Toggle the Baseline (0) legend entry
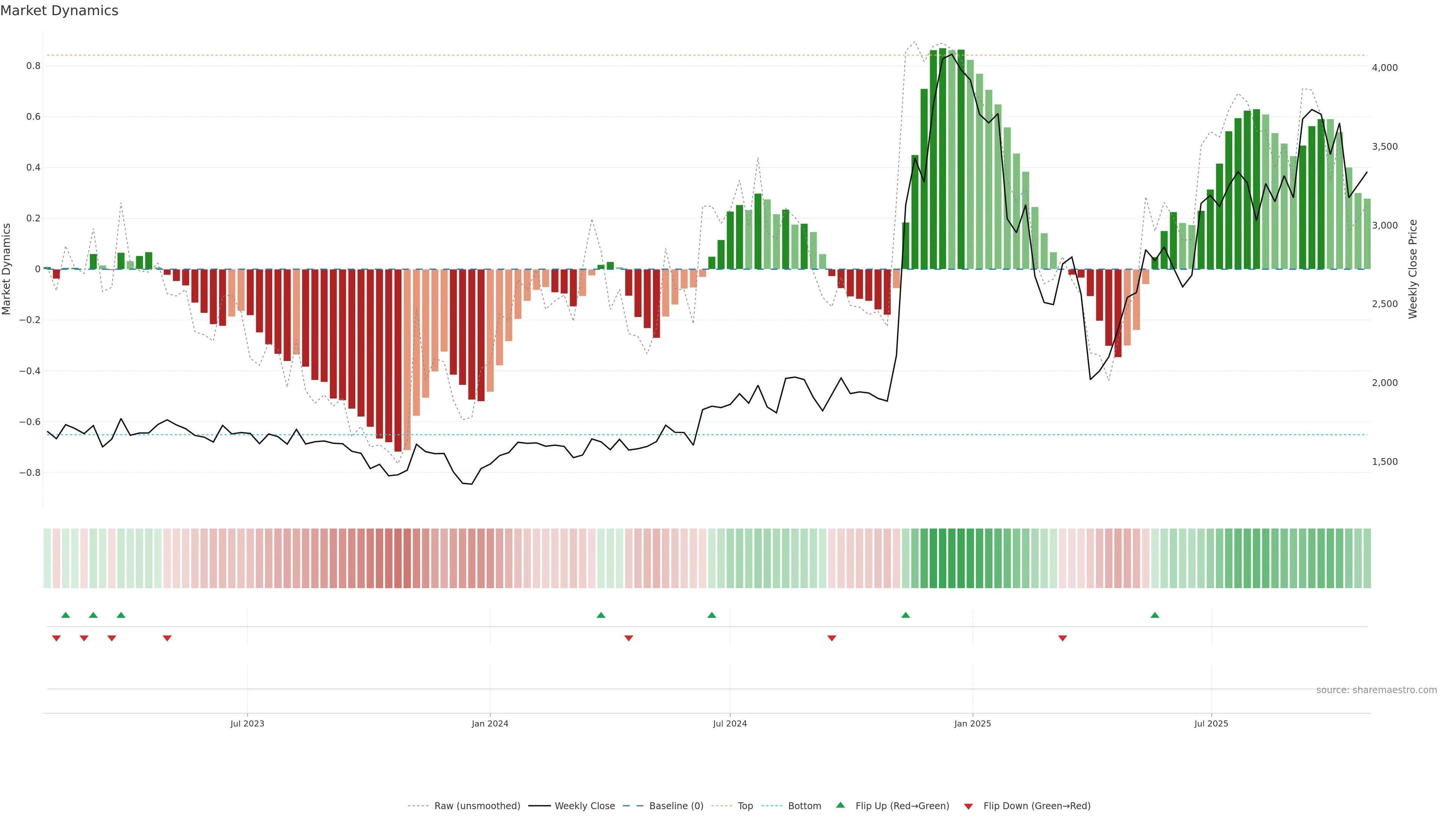This screenshot has height=819, width=1456. [x=676, y=806]
